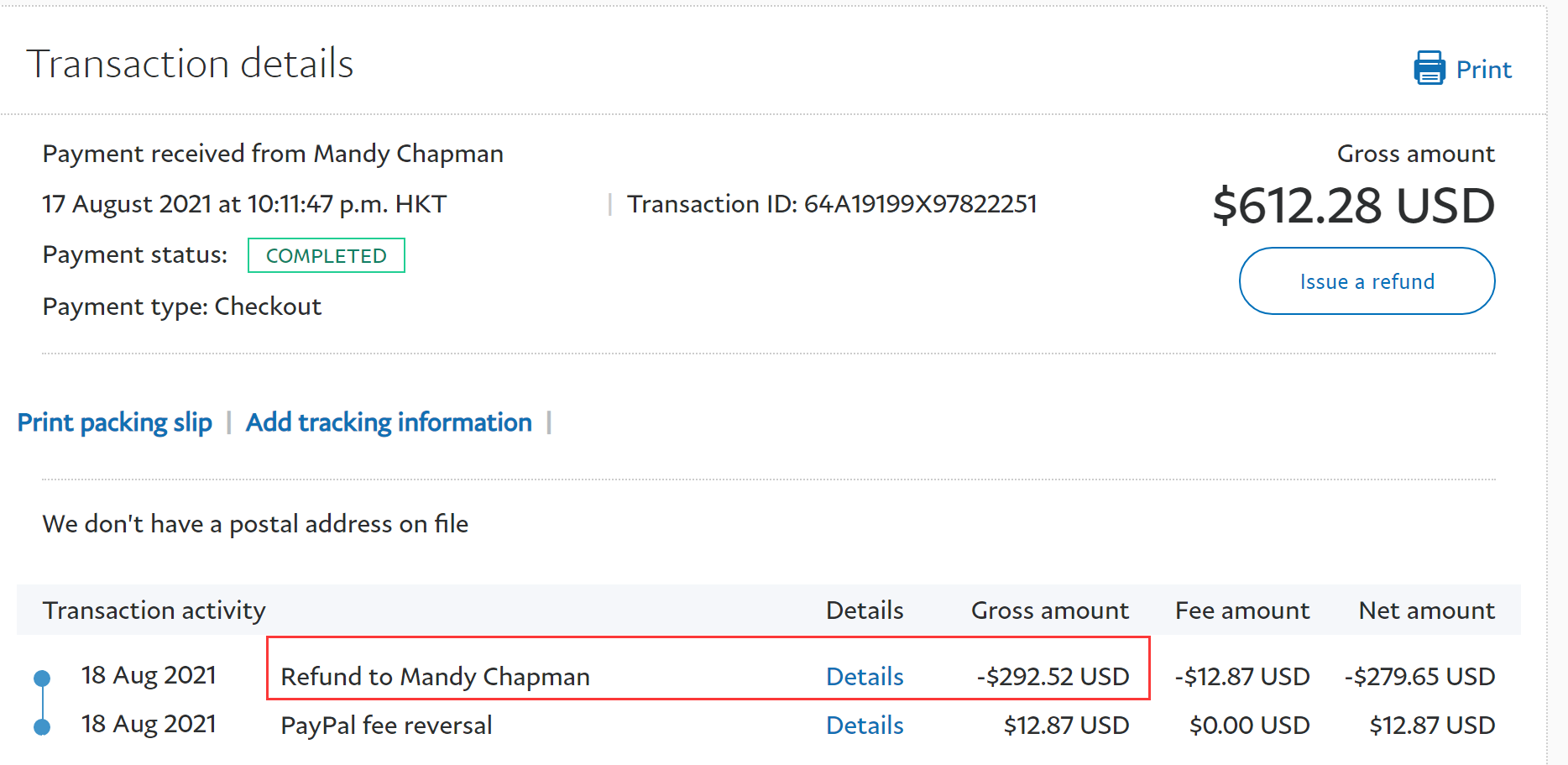Click the timeline dot for the fee reversal row
Image resolution: width=1568 pixels, height=765 pixels.
(42, 726)
